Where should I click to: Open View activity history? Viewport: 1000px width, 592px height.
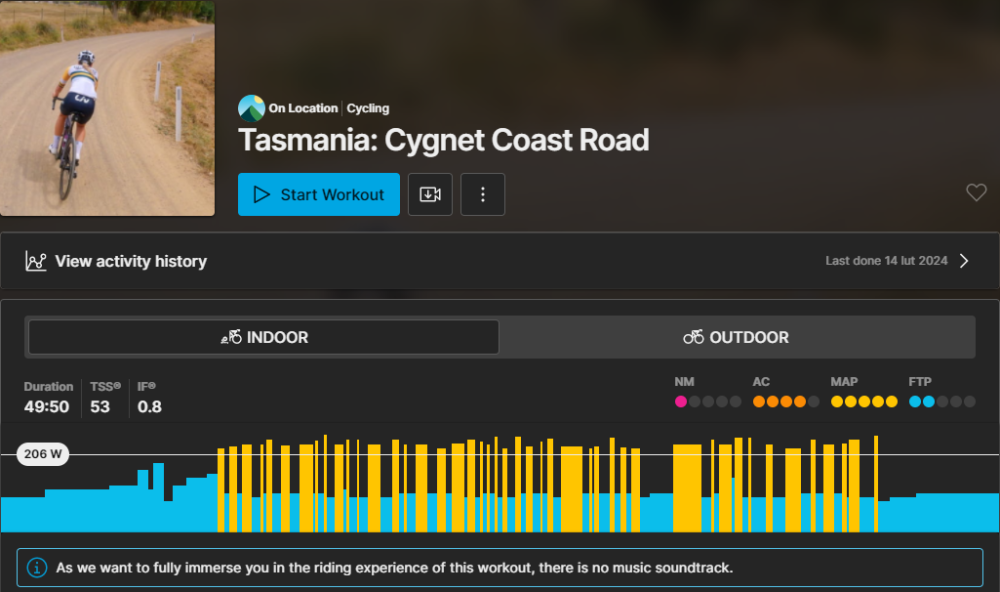click(131, 262)
